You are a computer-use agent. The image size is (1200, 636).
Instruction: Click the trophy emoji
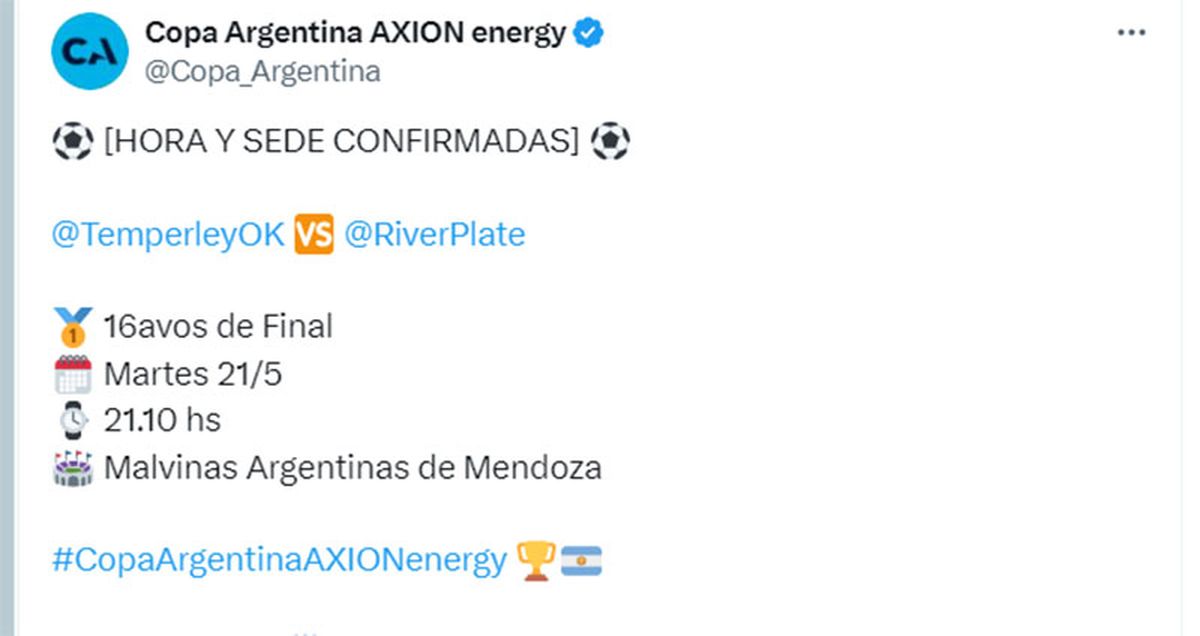coord(536,561)
